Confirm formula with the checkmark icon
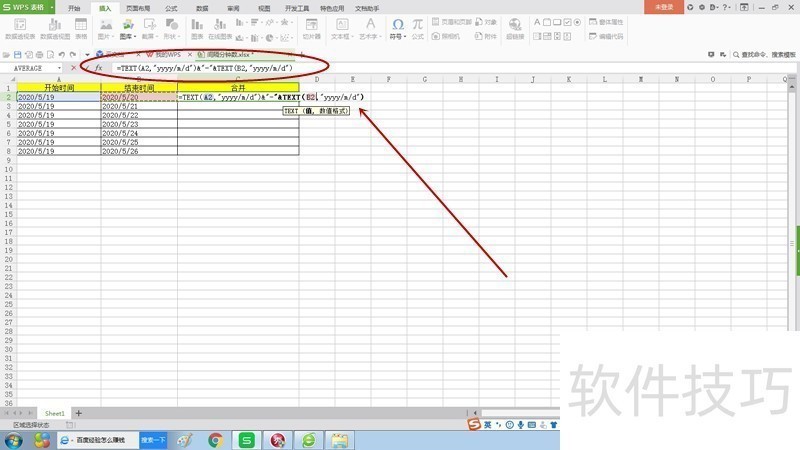800x450 pixels. point(85,67)
